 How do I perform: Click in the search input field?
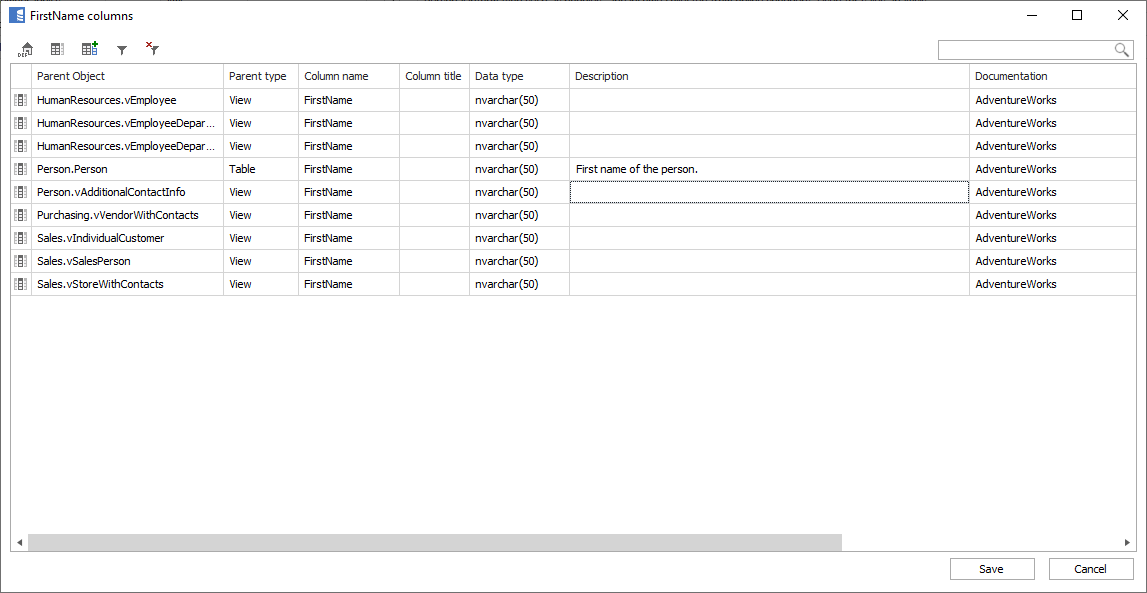point(1025,50)
